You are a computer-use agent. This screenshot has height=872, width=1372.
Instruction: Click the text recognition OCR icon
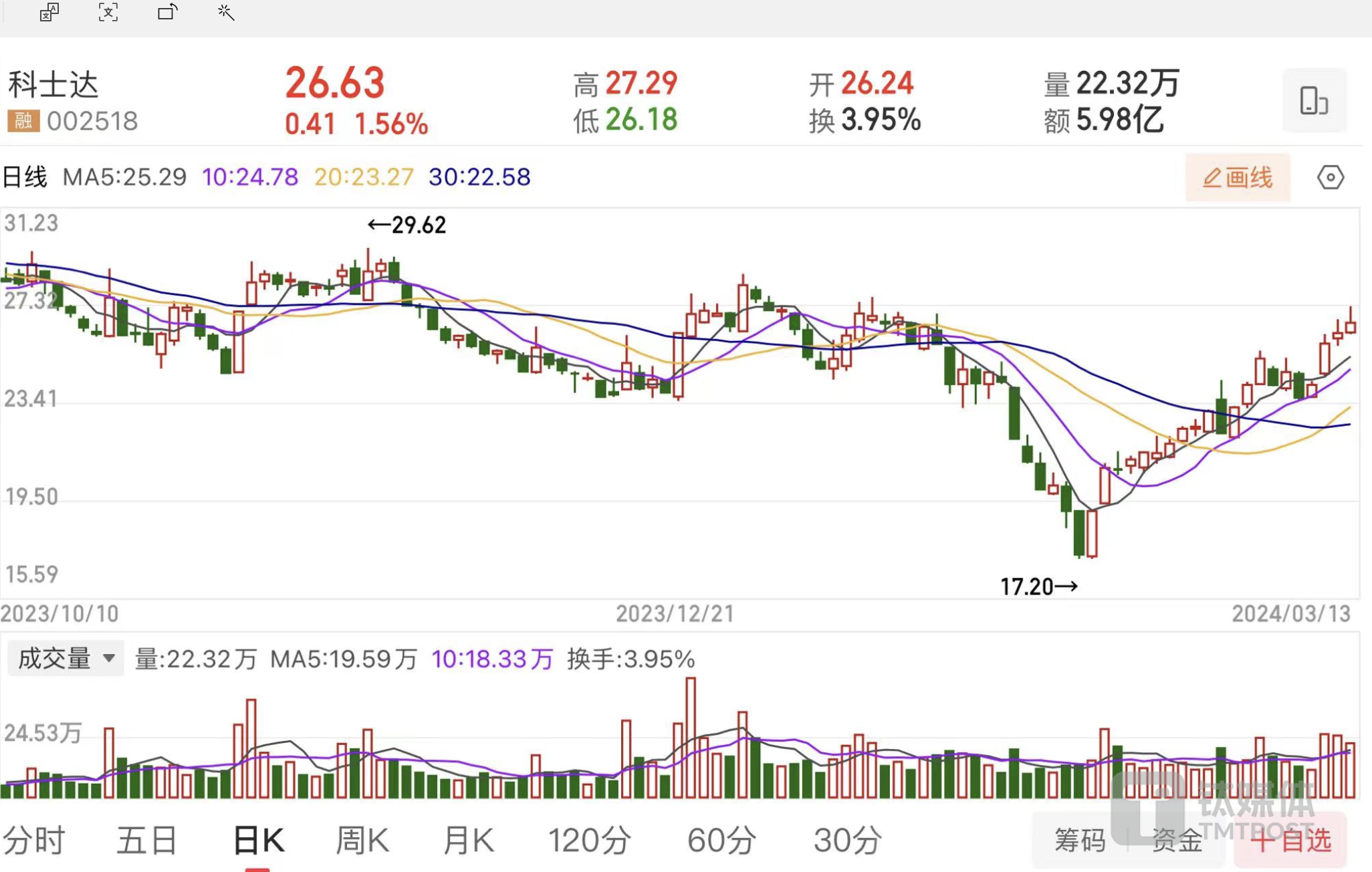108,12
